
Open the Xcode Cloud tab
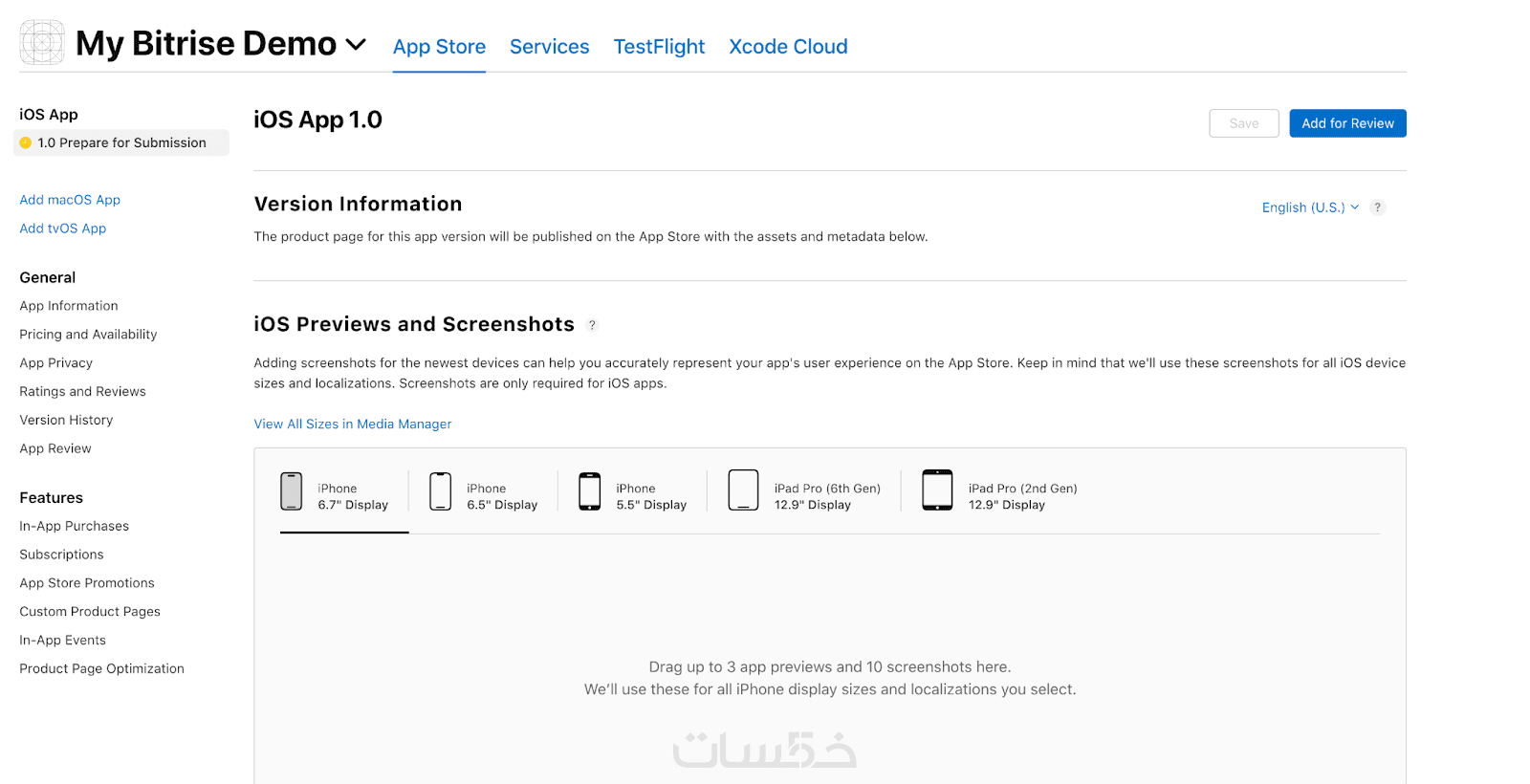pos(788,47)
